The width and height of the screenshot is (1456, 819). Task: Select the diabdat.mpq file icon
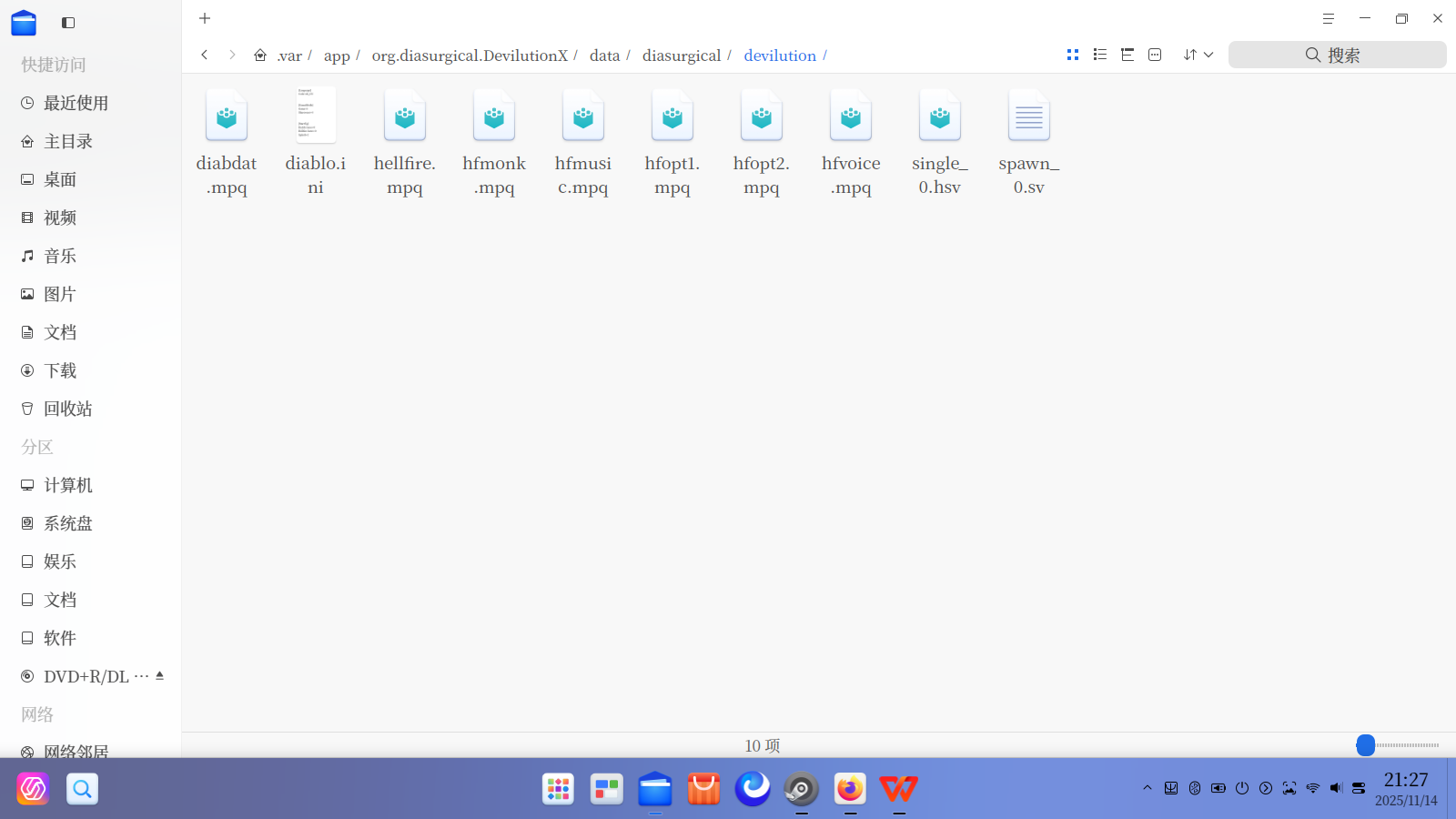click(x=227, y=115)
